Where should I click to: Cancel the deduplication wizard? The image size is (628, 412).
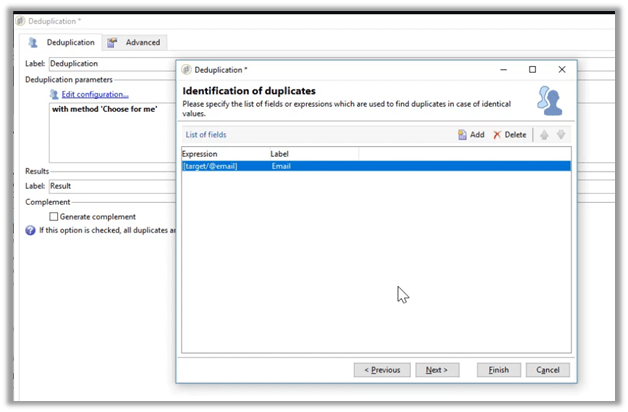click(x=547, y=370)
